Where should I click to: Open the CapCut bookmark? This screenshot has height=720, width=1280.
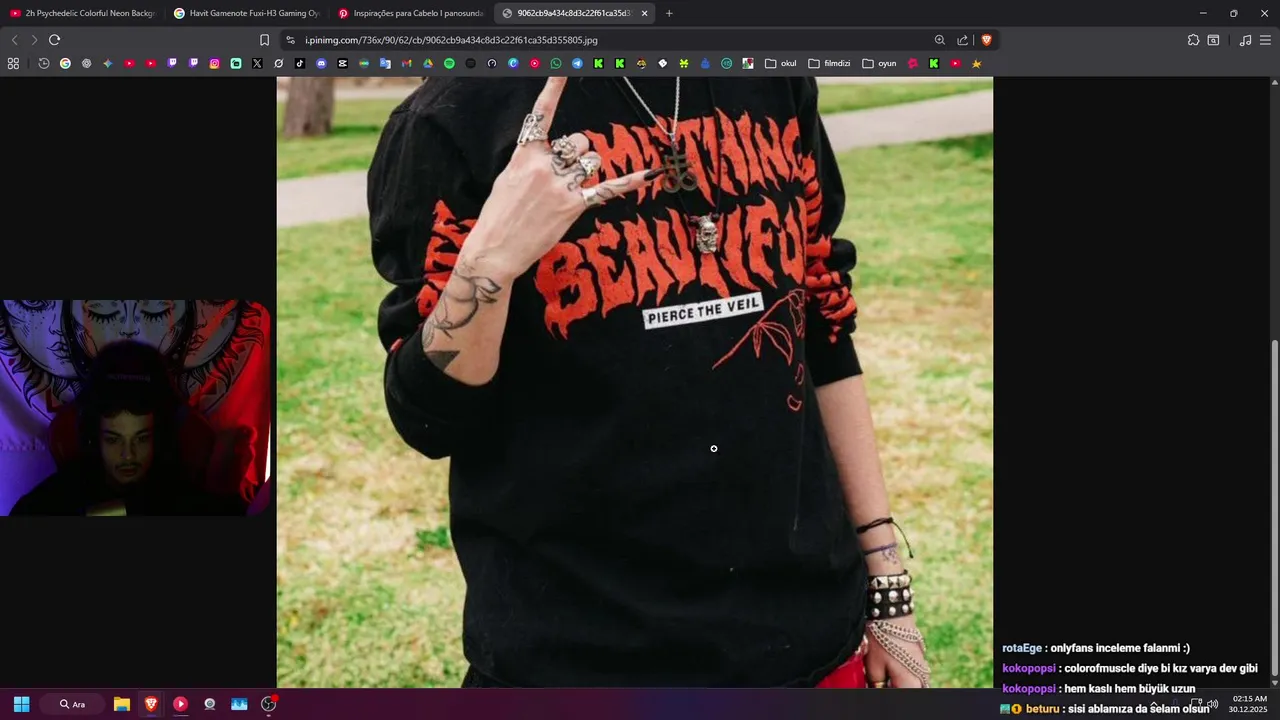coord(342,63)
